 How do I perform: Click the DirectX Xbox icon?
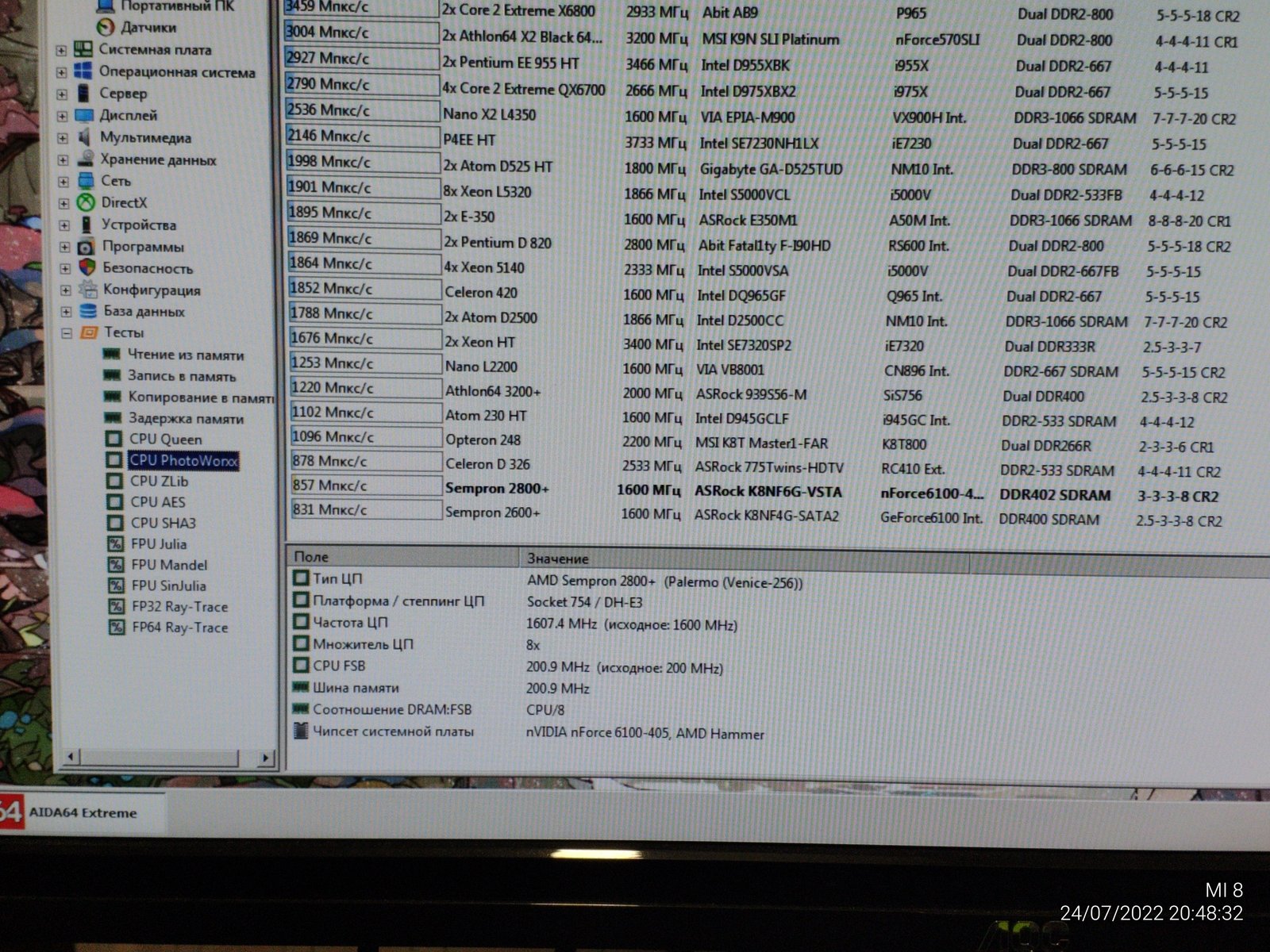coord(86,202)
